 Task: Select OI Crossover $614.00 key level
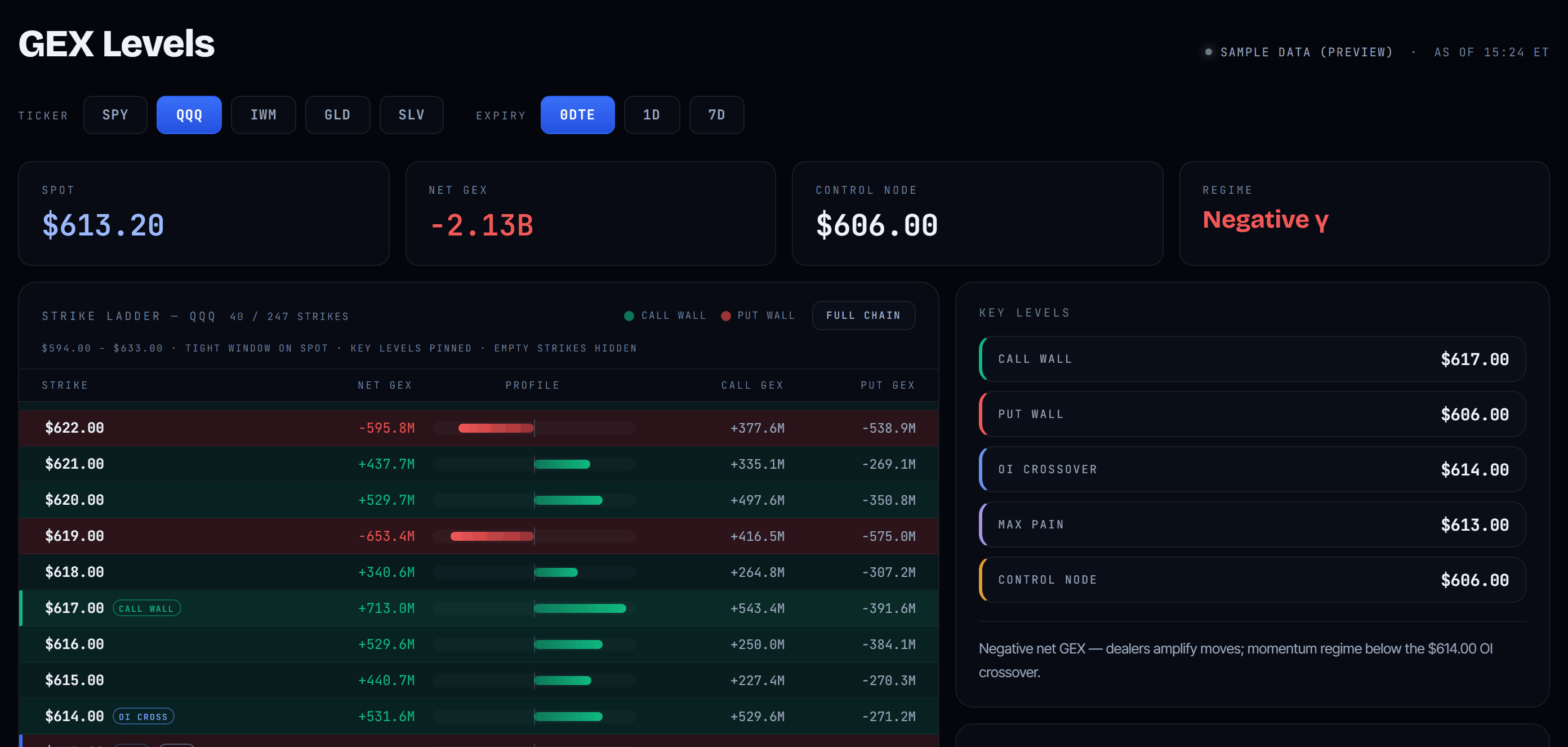[1252, 469]
